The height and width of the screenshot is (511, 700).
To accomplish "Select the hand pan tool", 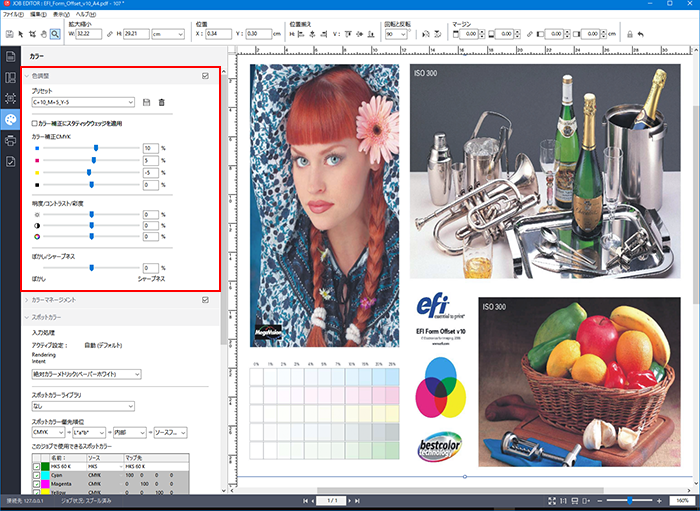I will (x=44, y=34).
